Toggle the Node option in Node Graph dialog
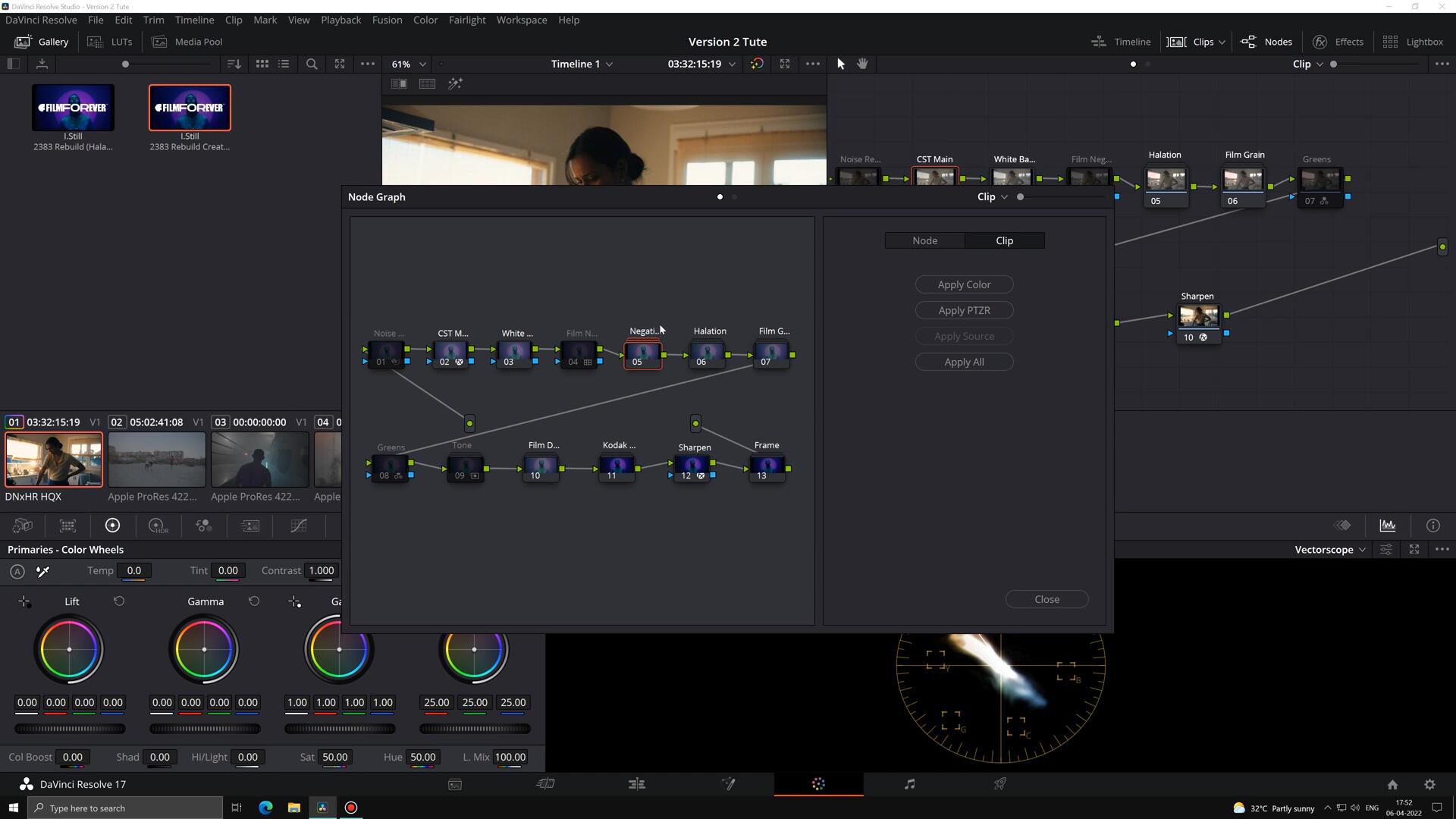 pos(924,240)
